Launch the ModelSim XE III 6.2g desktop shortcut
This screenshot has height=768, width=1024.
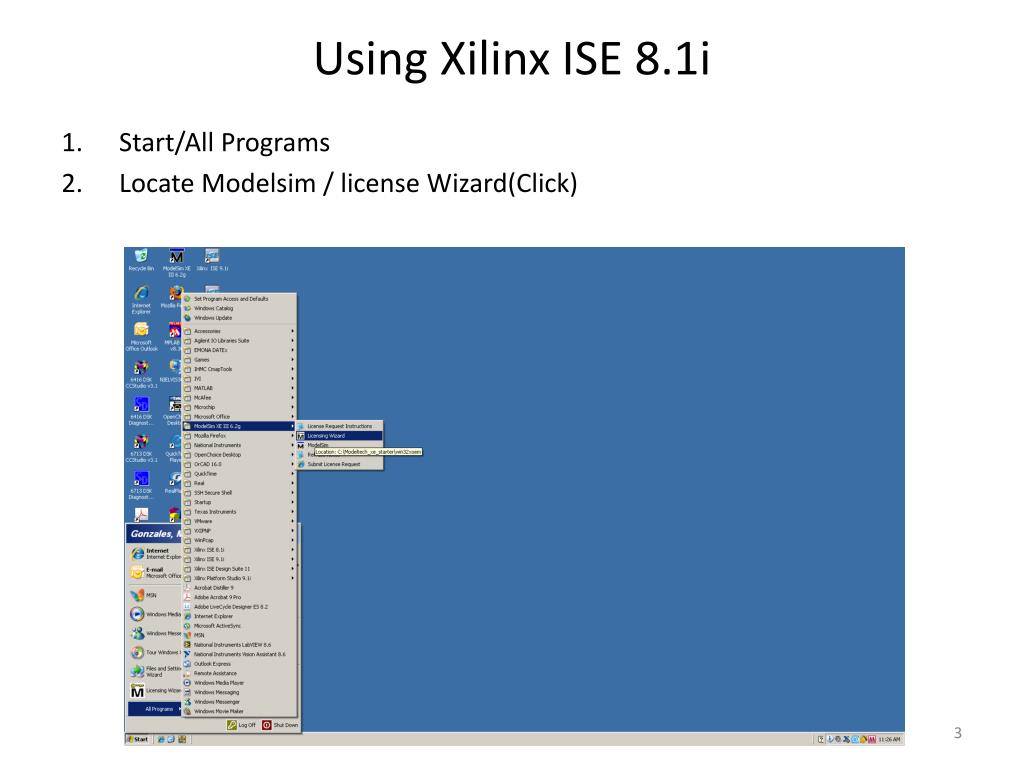point(176,262)
